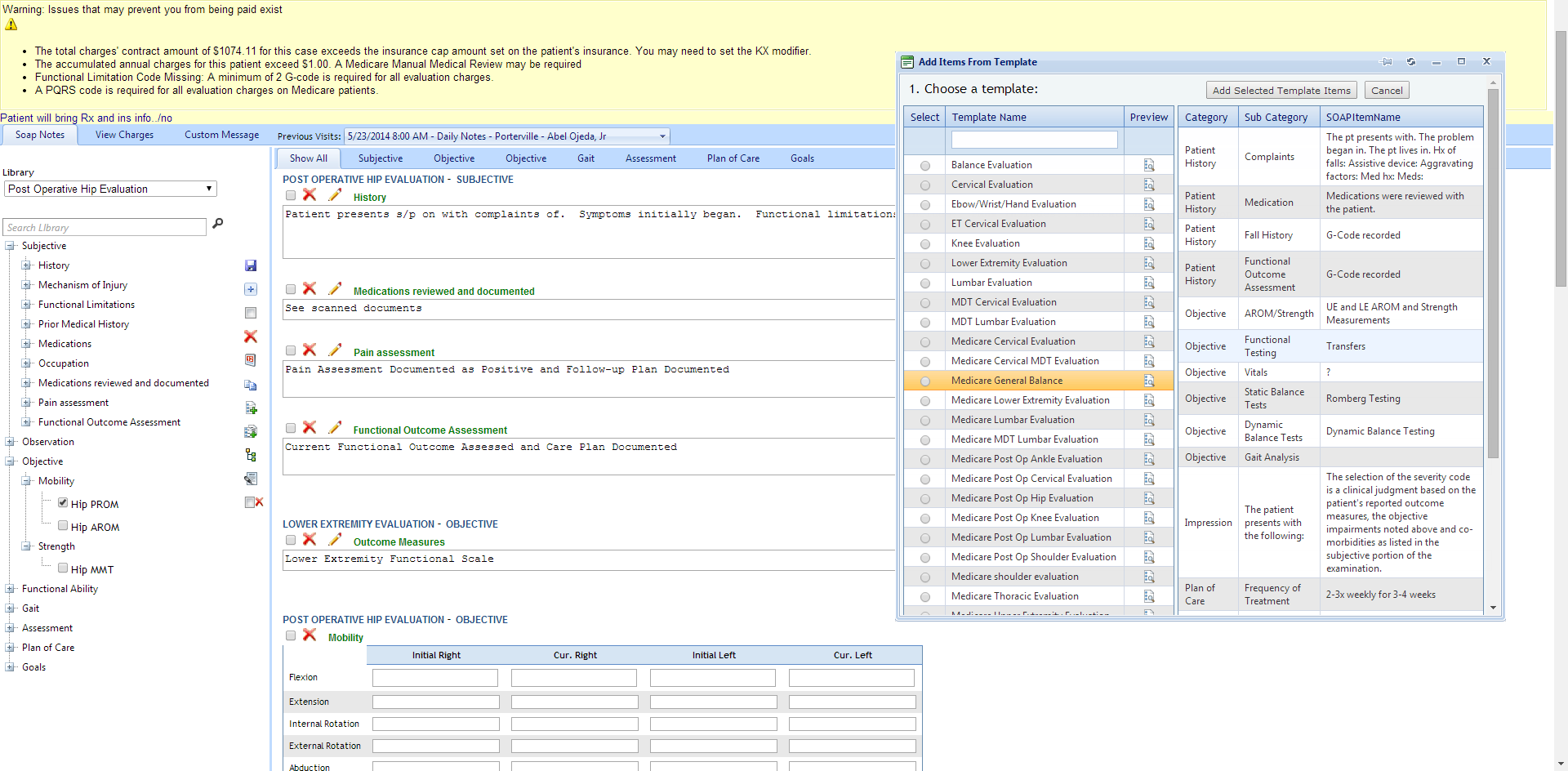Click Add Selected Template Items button
The image size is (1568, 771).
1281,91
